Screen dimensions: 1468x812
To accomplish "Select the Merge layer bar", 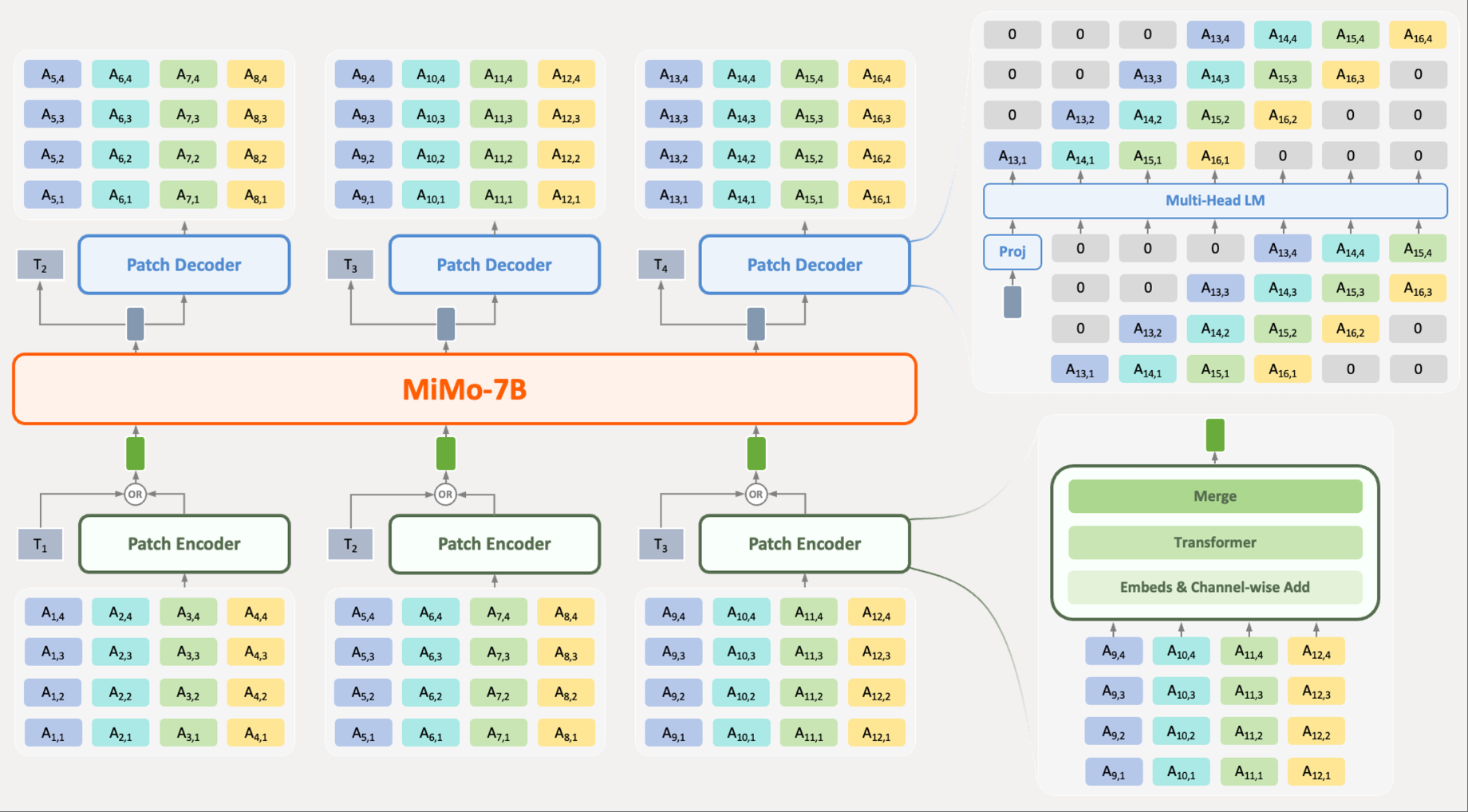I will pyautogui.click(x=1214, y=496).
